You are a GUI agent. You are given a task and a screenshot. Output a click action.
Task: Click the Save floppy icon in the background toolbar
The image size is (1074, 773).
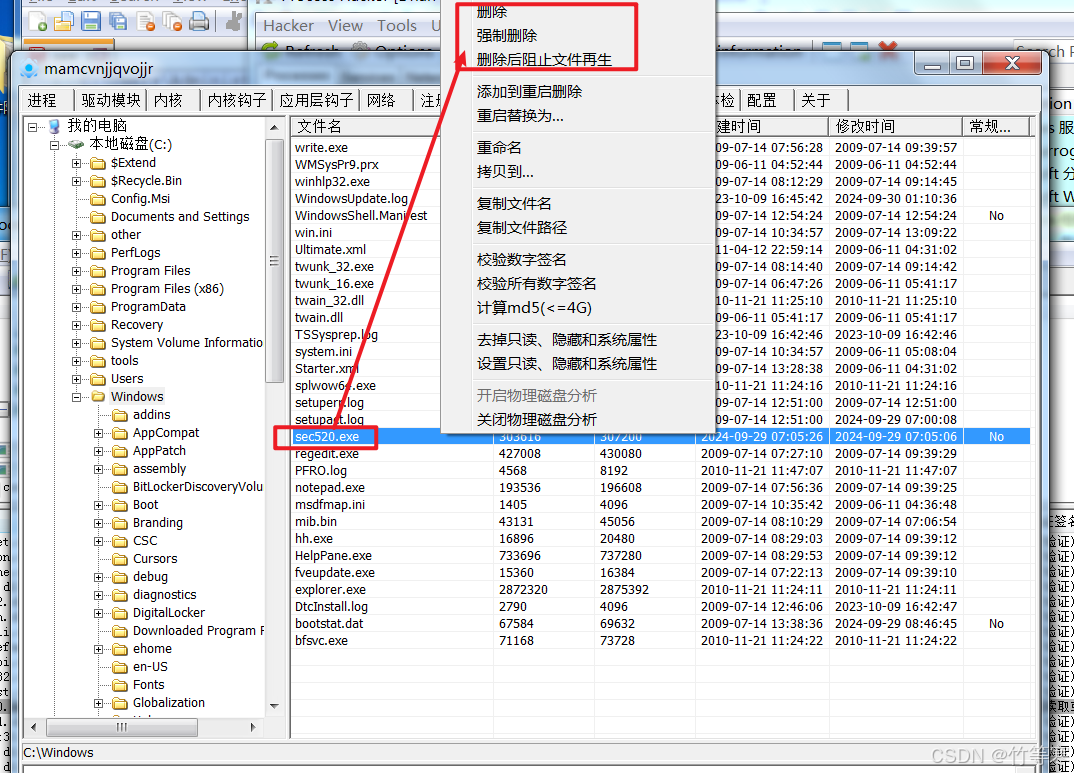(x=90, y=22)
